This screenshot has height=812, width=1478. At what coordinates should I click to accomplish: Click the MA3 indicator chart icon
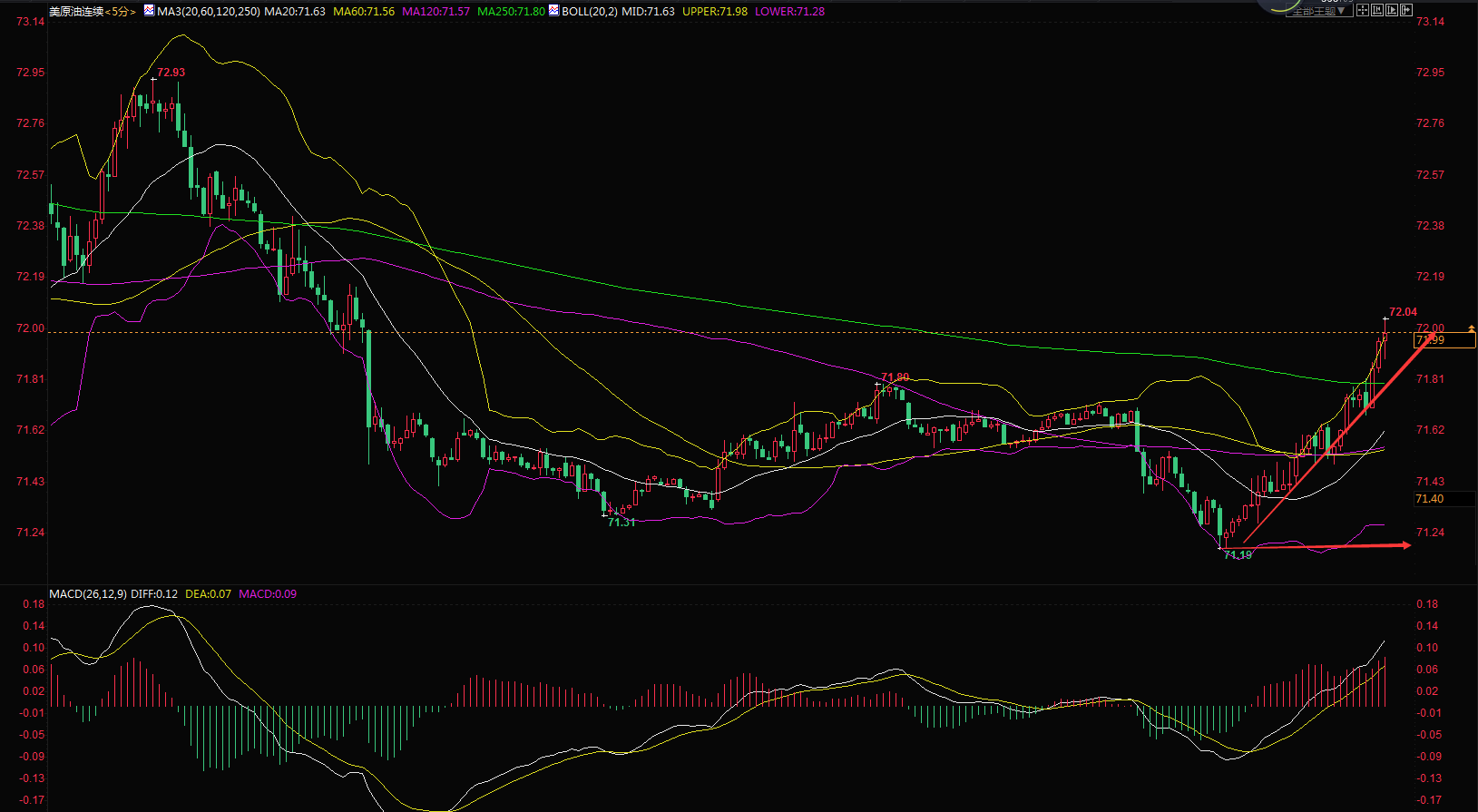point(149,11)
